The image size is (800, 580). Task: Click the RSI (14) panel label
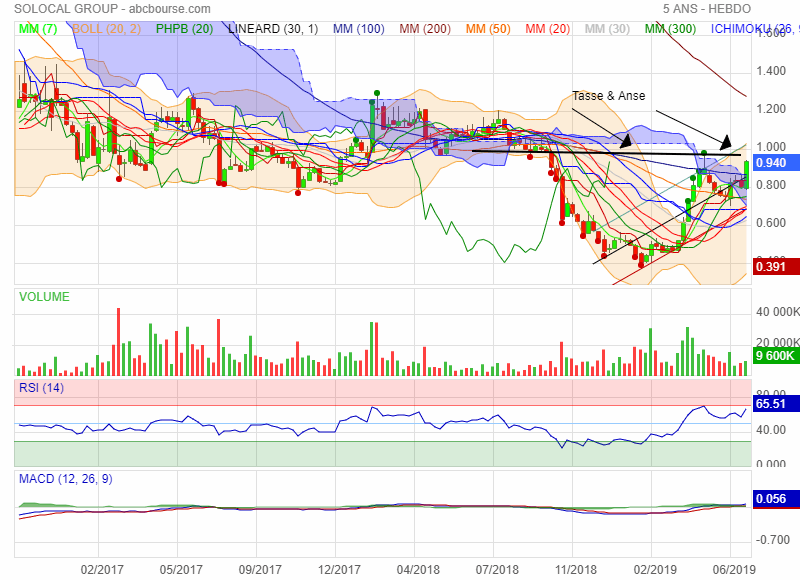41,388
